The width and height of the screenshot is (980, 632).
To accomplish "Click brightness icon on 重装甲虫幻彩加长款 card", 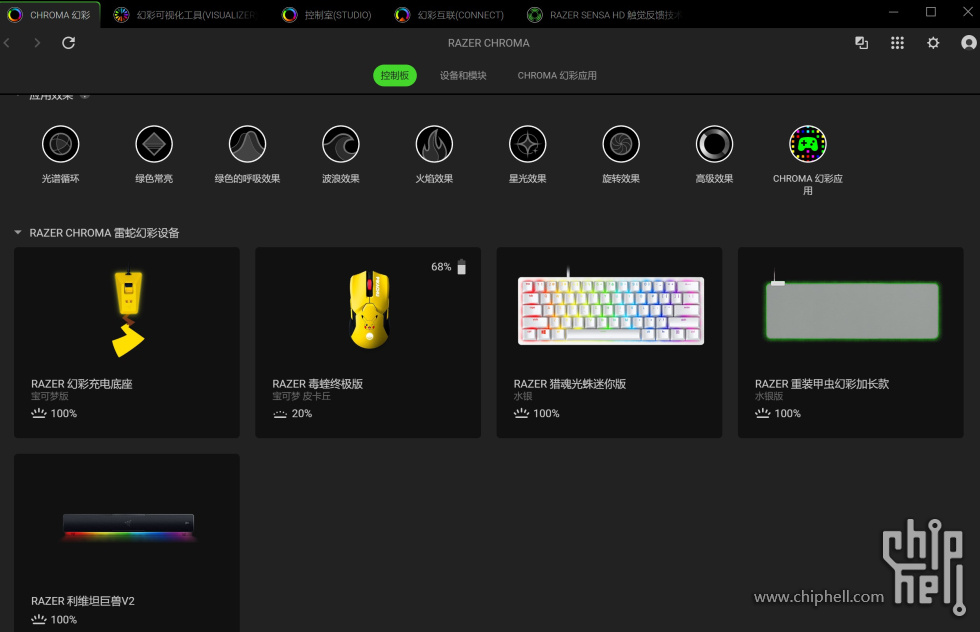I will 762,413.
